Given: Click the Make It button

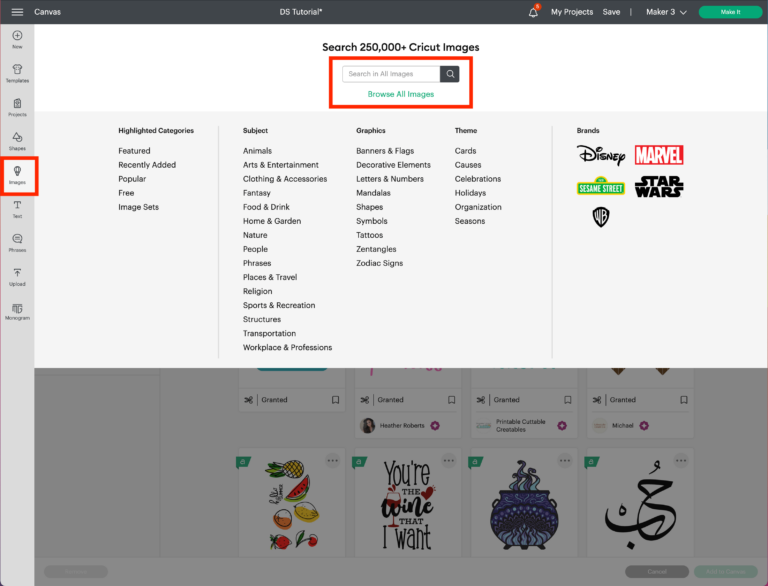Looking at the screenshot, I should click(x=730, y=12).
